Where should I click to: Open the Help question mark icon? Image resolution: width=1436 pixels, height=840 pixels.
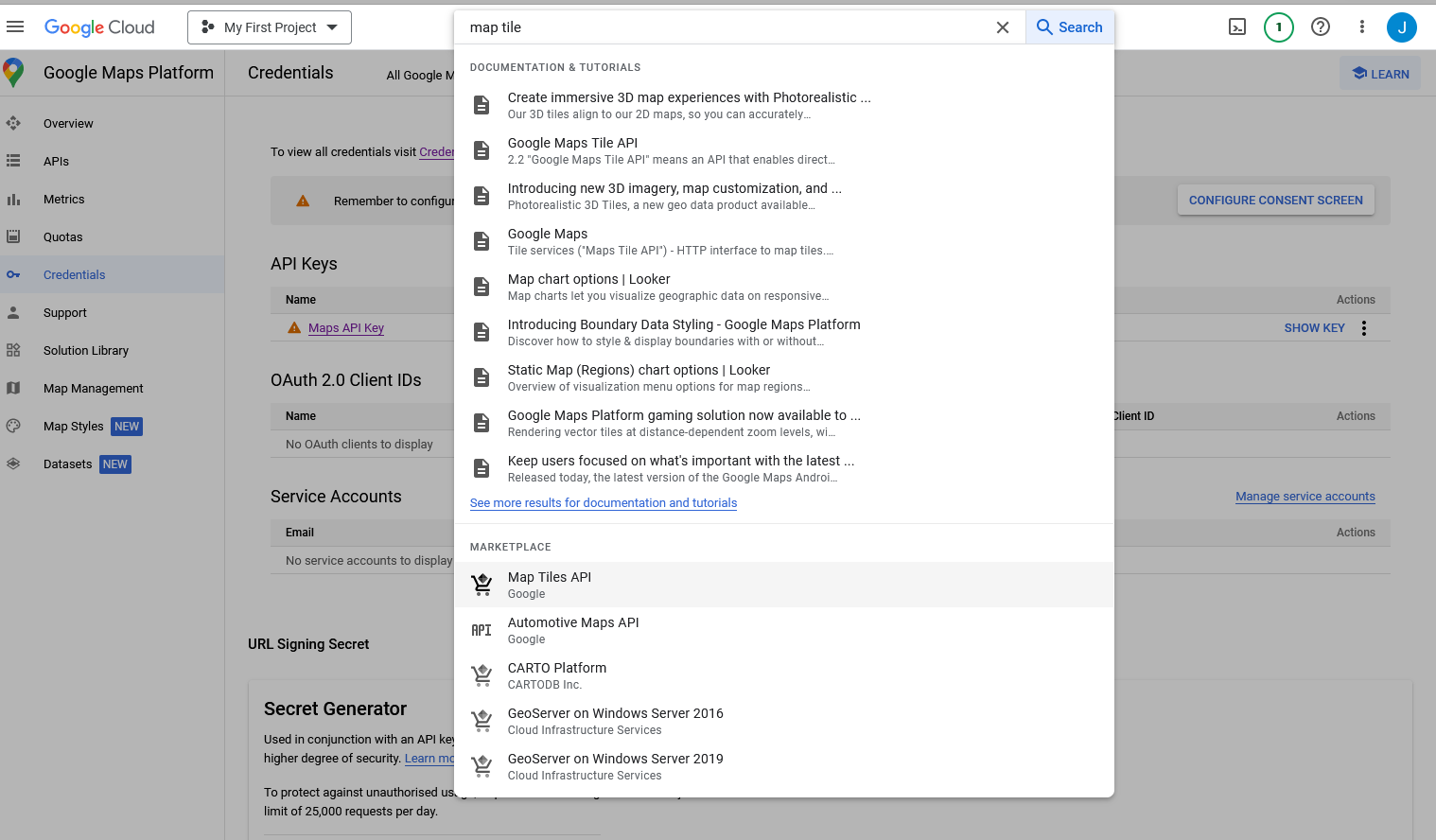pos(1321,27)
